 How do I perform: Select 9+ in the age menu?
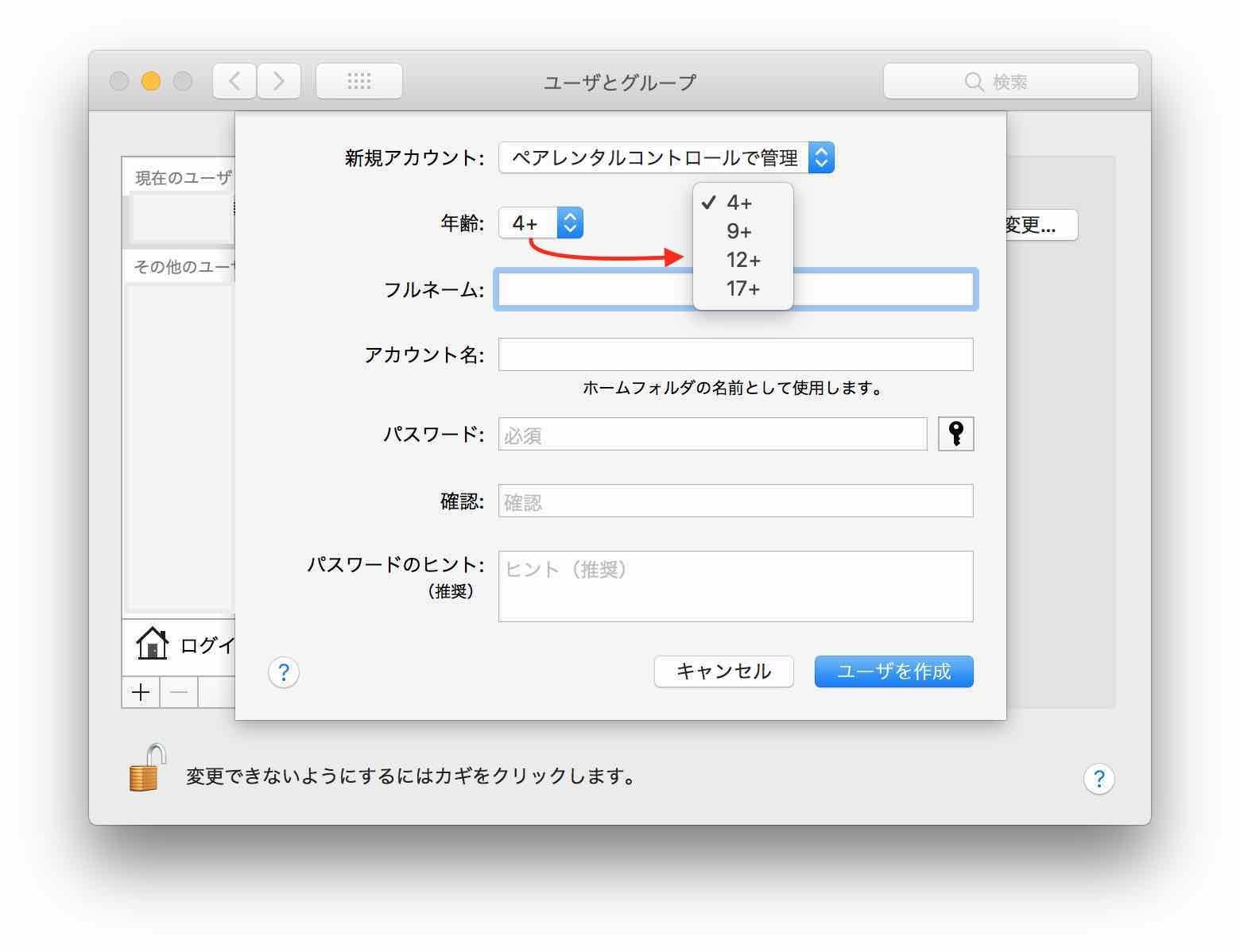742,231
